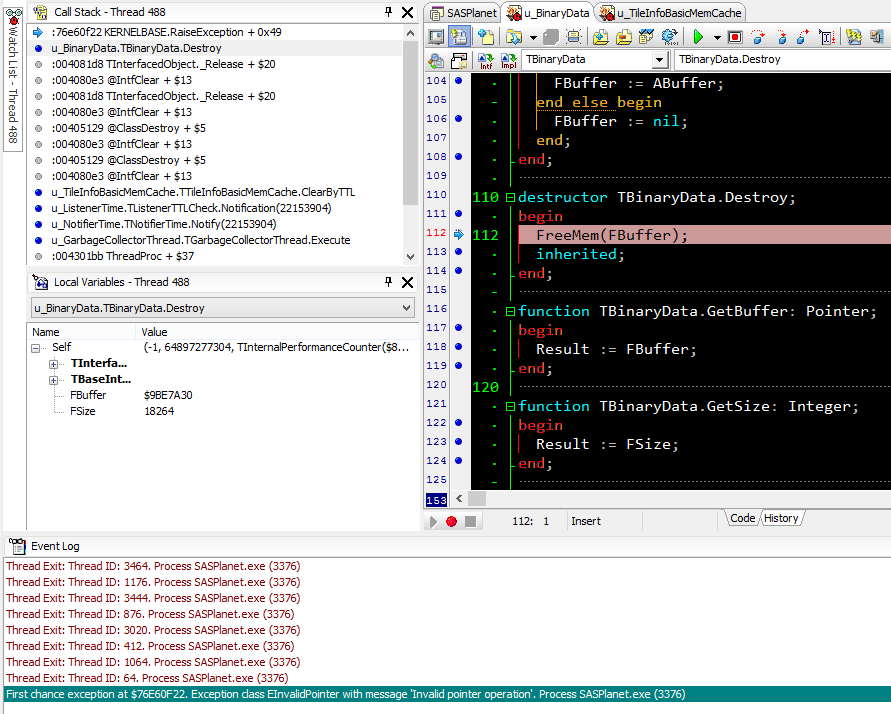891x714 pixels.
Task: Click the green Run button
Action: click(x=698, y=37)
